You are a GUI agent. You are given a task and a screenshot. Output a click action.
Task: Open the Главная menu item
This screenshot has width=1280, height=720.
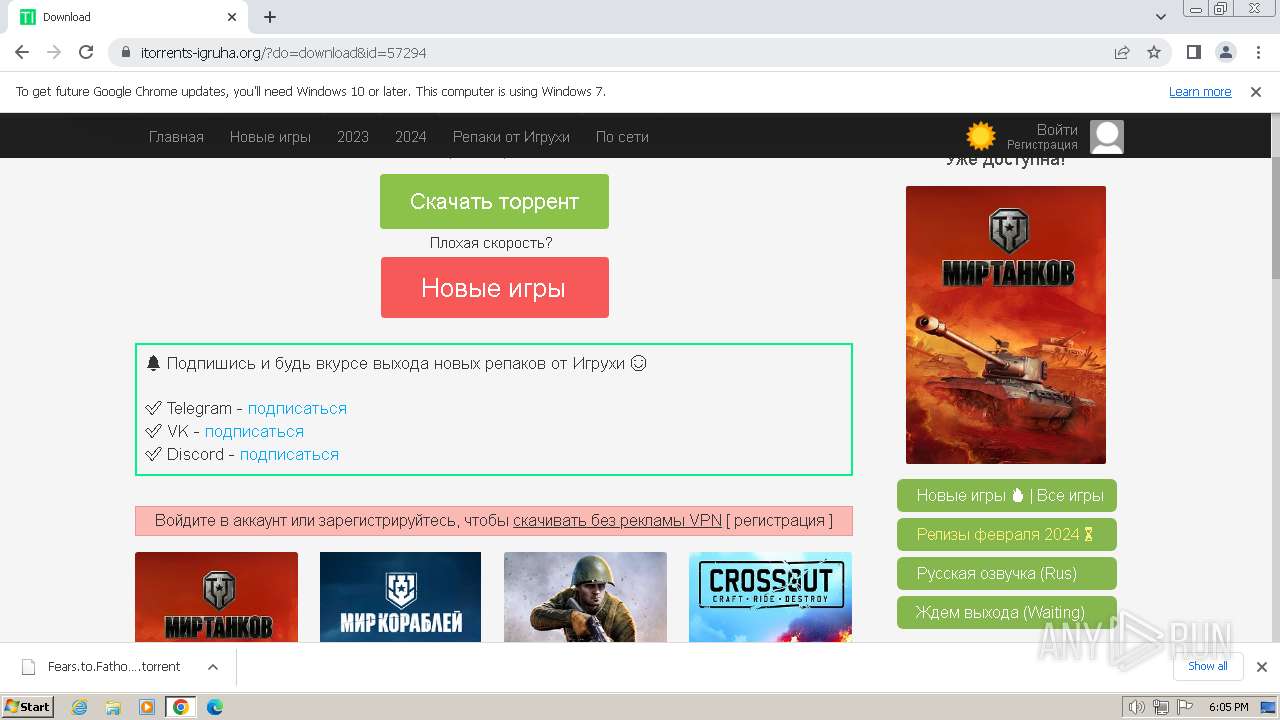pyautogui.click(x=176, y=137)
